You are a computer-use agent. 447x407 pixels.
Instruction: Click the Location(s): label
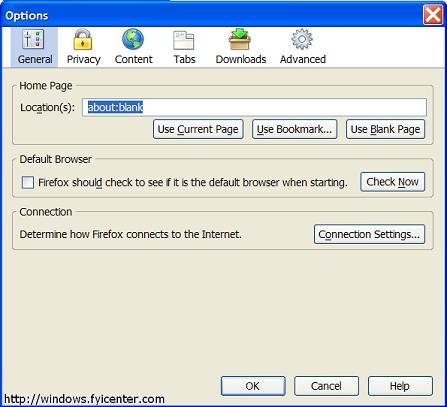[x=47, y=108]
